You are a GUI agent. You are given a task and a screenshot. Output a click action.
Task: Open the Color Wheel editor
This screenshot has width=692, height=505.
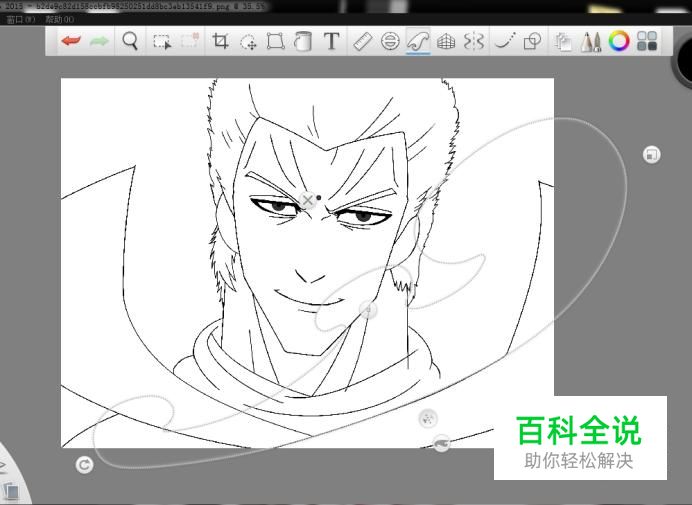(x=619, y=41)
